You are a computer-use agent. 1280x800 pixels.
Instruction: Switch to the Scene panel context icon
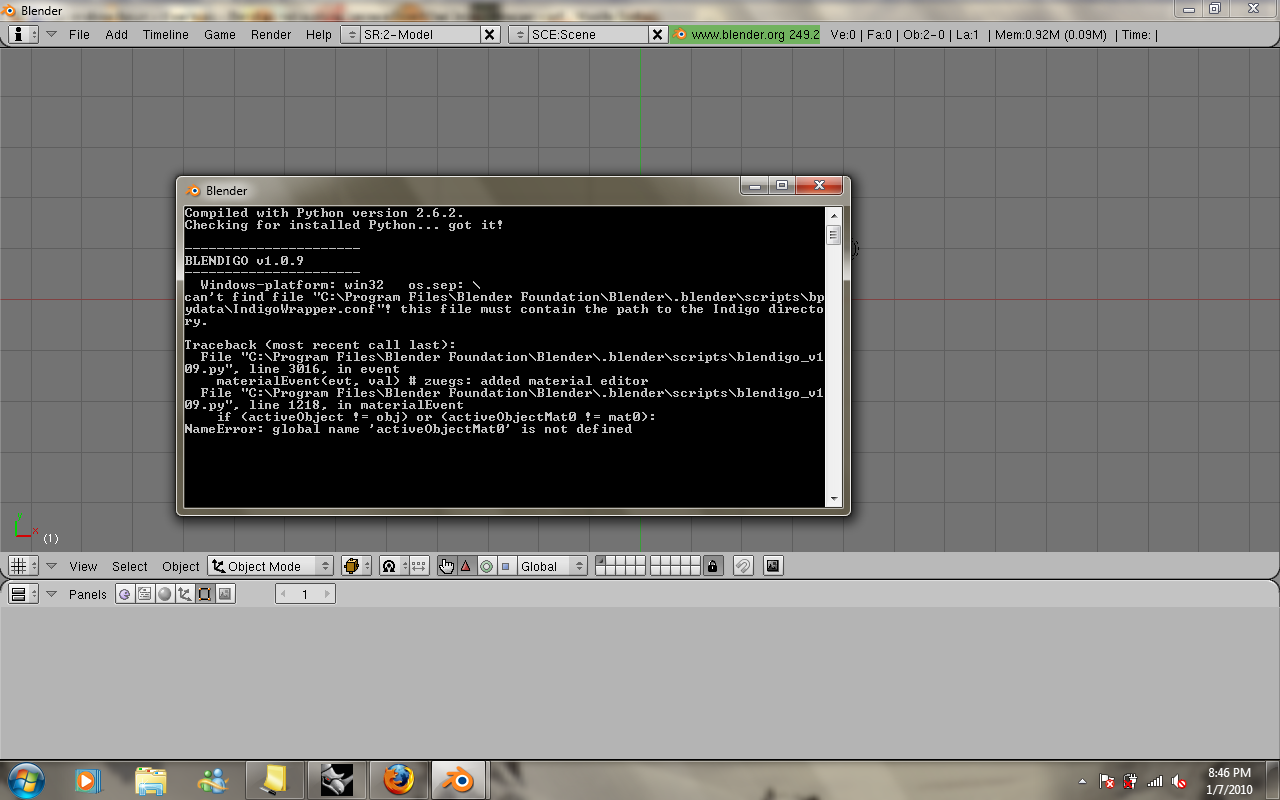(225, 594)
